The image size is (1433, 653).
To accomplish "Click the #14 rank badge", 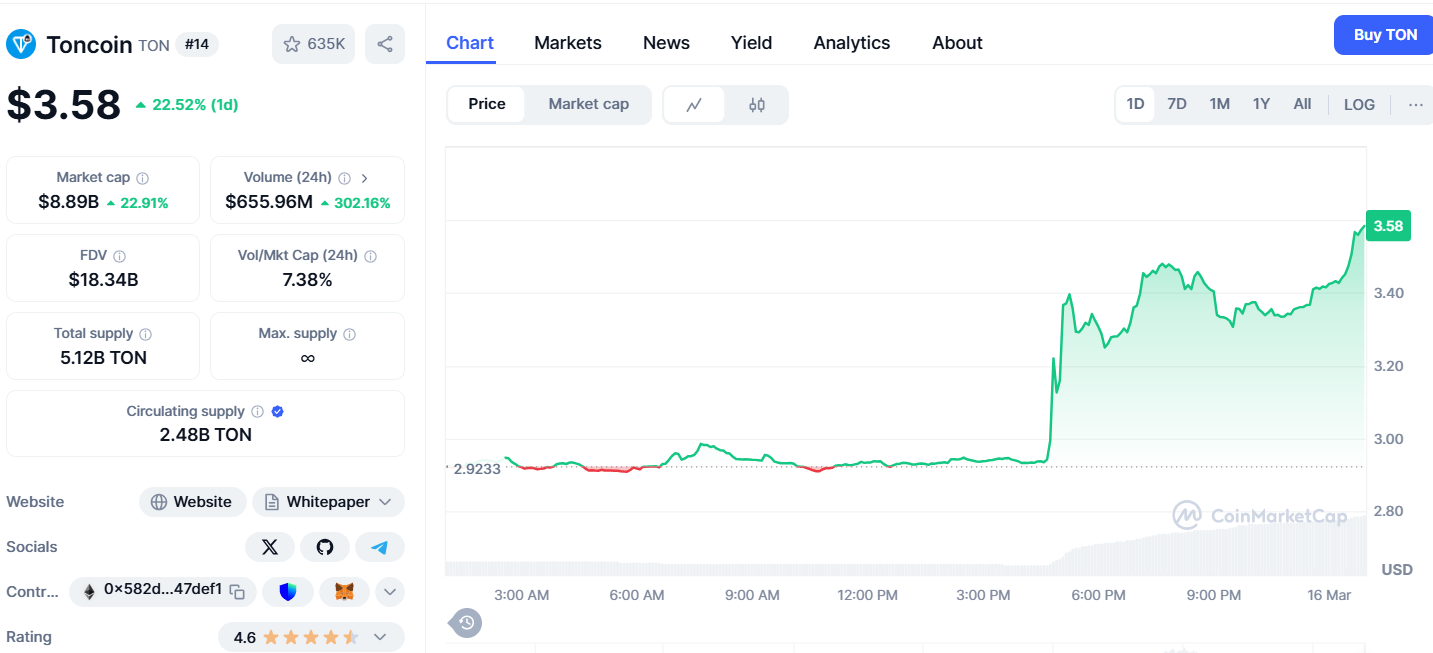I will pos(196,44).
